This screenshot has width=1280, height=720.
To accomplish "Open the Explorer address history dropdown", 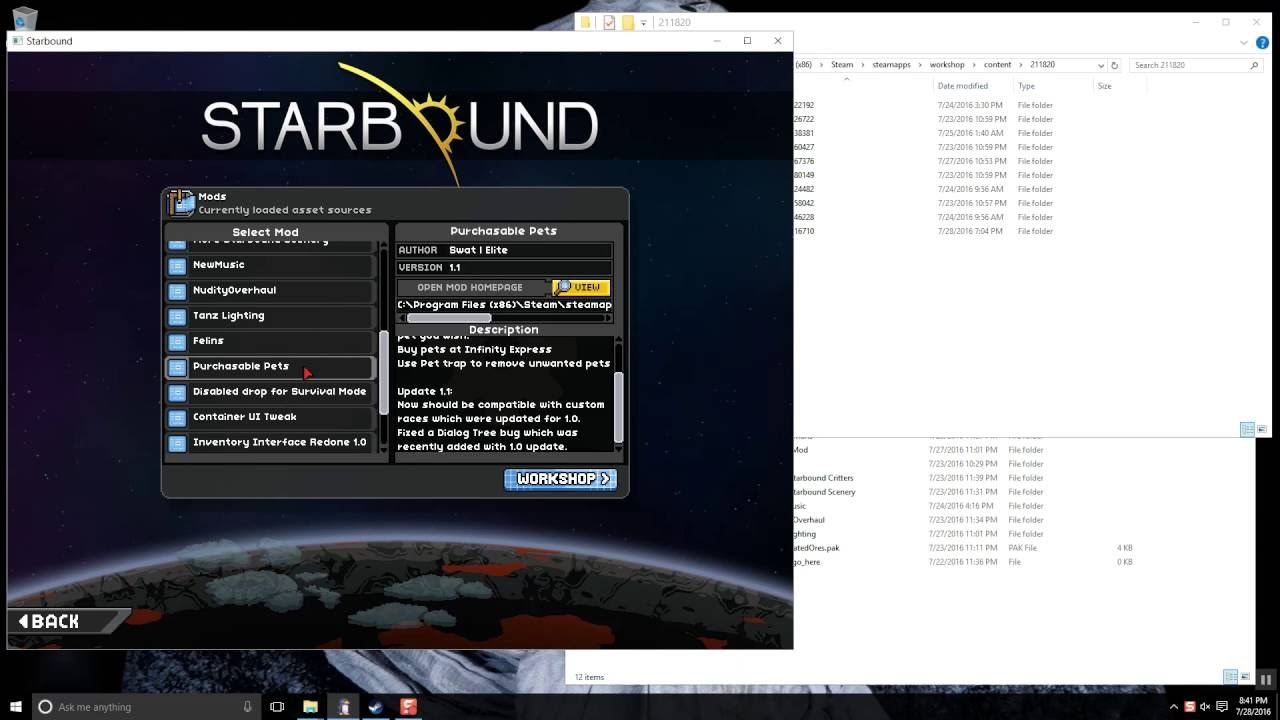I will click(x=1101, y=65).
